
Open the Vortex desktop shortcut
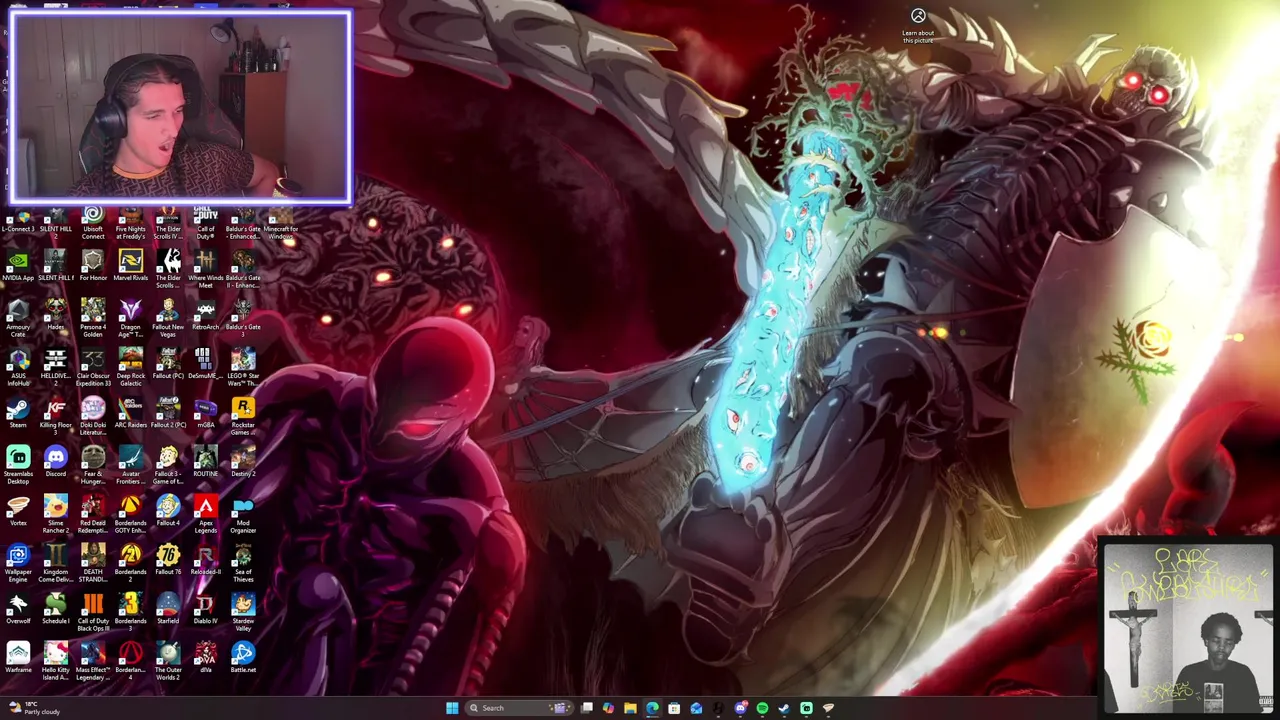click(18, 511)
